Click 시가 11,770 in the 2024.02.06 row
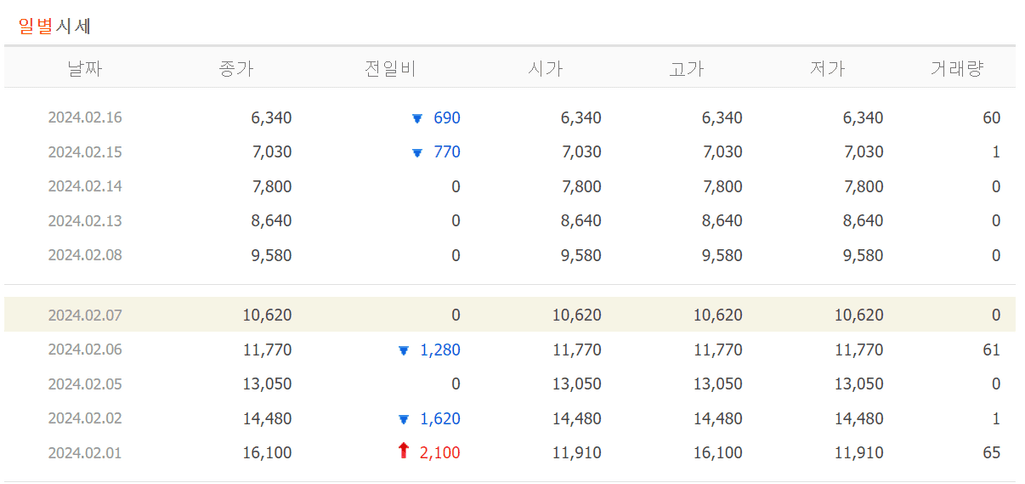 click(x=577, y=350)
